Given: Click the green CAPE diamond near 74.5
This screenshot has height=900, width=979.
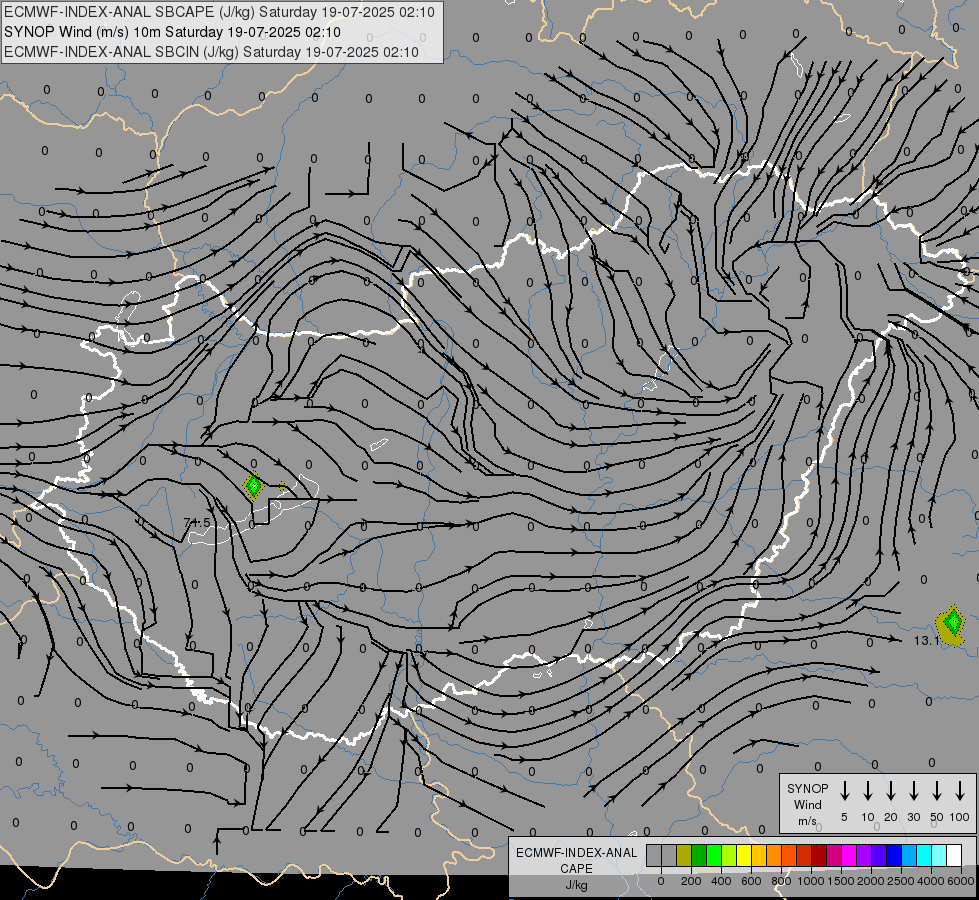Looking at the screenshot, I should point(253,486).
